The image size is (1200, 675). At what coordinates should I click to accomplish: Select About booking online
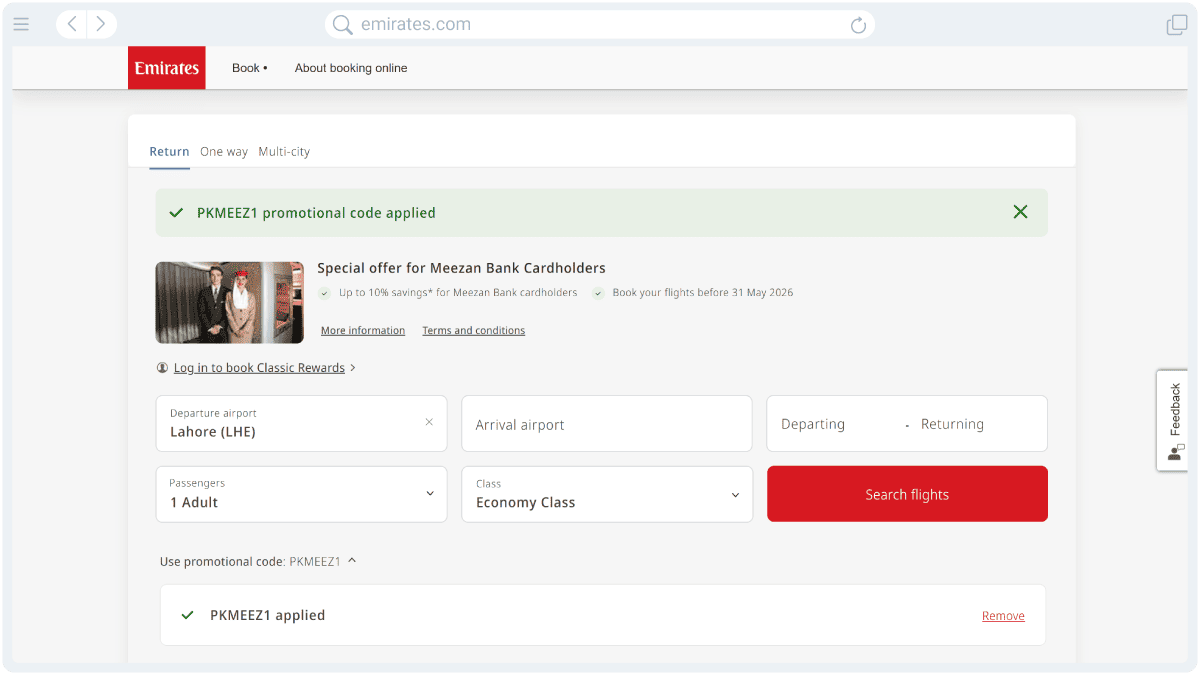(x=351, y=67)
